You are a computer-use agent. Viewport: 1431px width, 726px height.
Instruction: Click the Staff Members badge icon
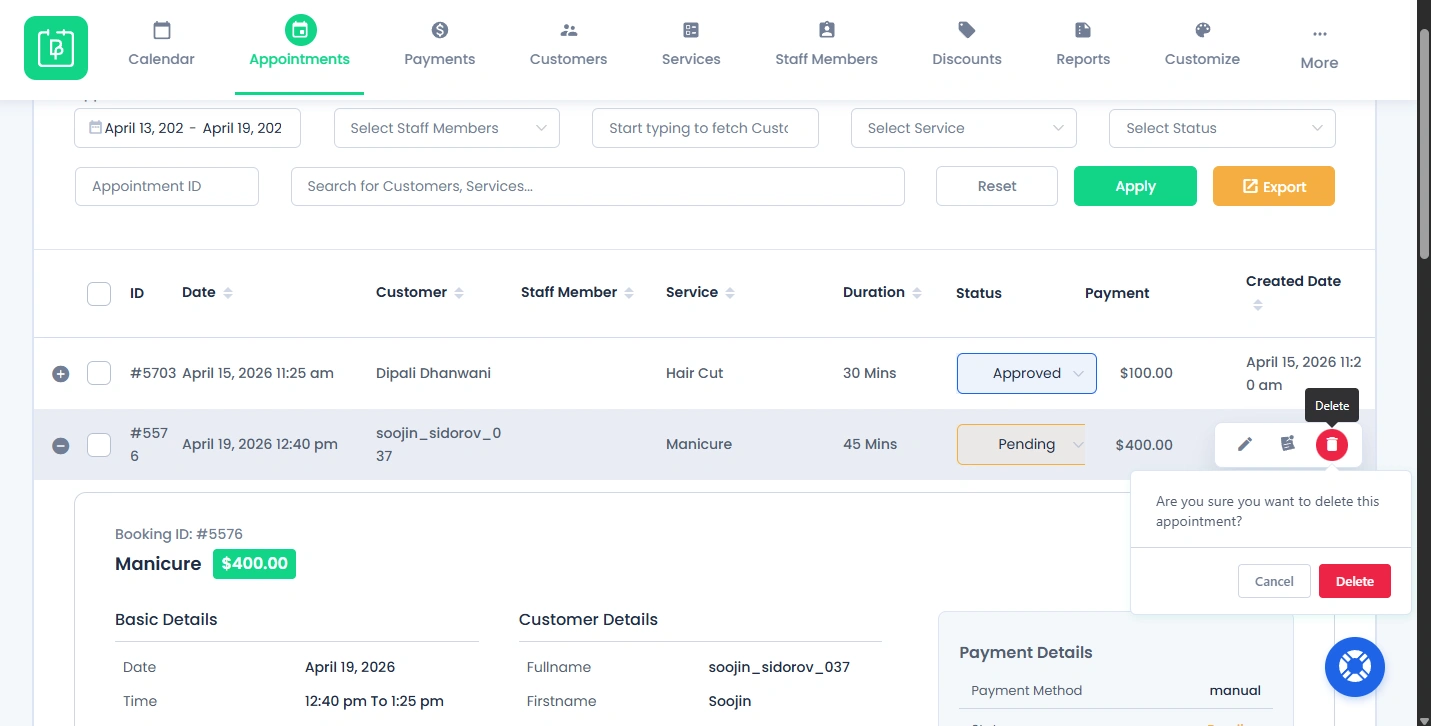(827, 30)
